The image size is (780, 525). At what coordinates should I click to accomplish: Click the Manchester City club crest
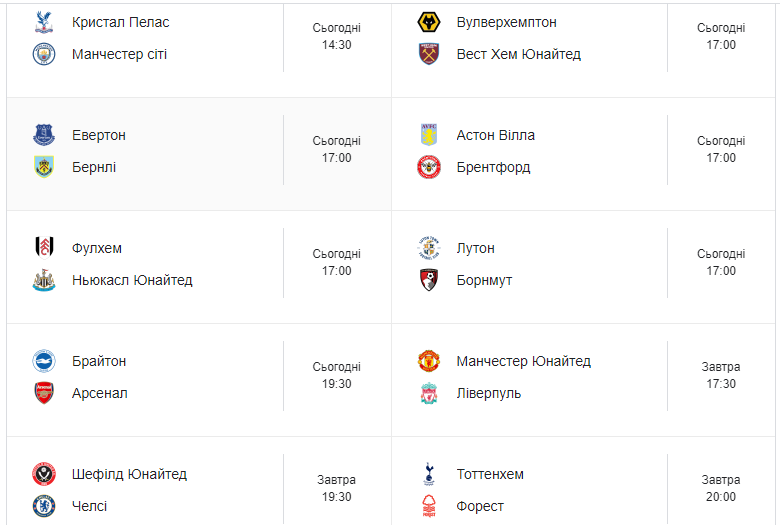pyautogui.click(x=44, y=54)
